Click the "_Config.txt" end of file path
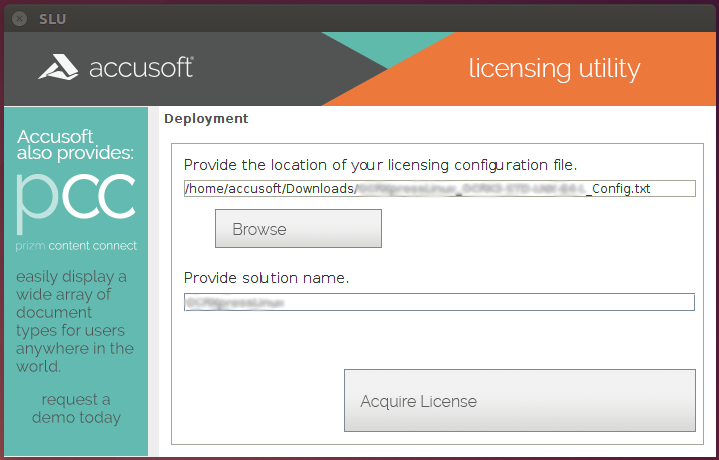 618,188
